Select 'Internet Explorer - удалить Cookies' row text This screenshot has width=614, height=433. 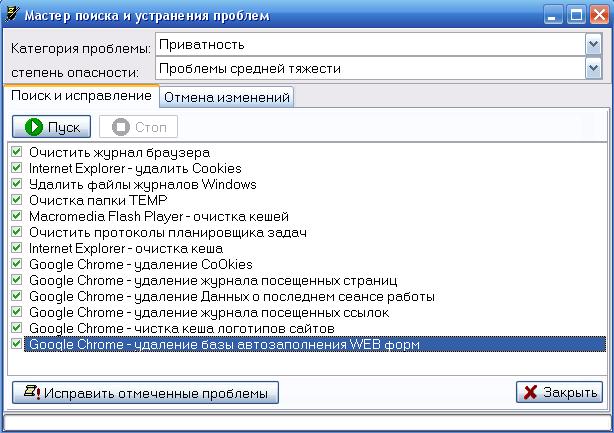[x=135, y=168]
